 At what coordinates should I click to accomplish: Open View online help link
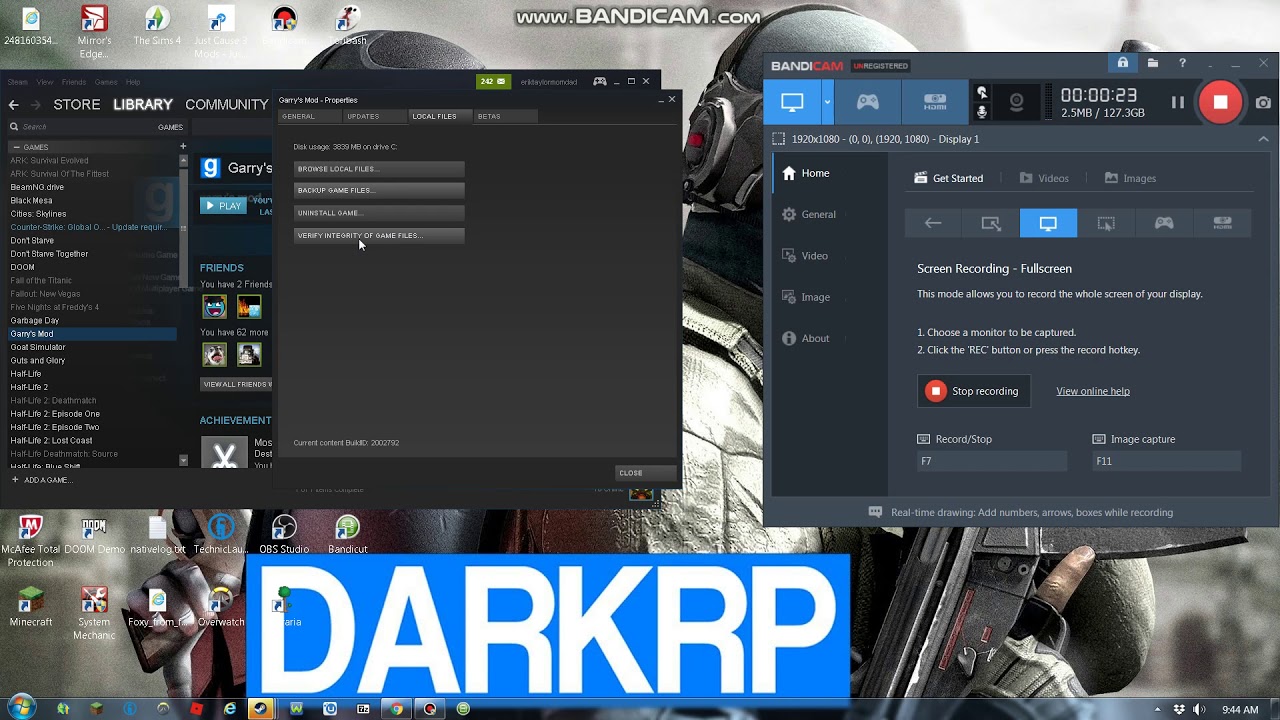[x=1093, y=391]
